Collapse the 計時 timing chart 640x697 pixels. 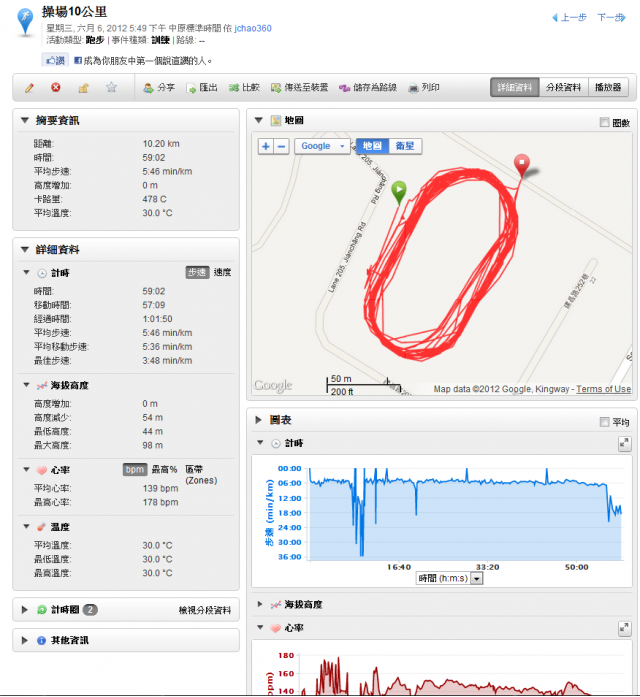[260, 443]
